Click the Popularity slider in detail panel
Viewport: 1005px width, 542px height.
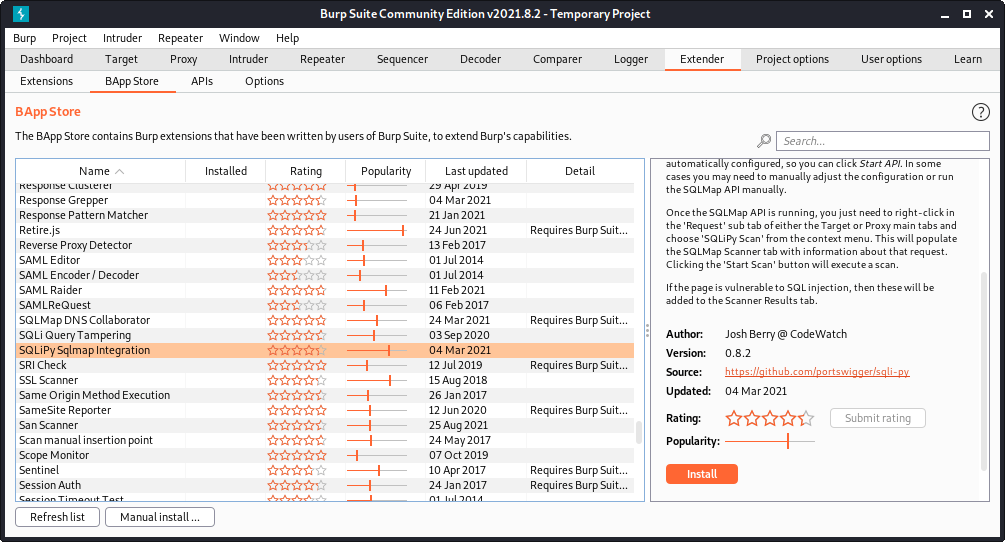pyautogui.click(x=770, y=441)
